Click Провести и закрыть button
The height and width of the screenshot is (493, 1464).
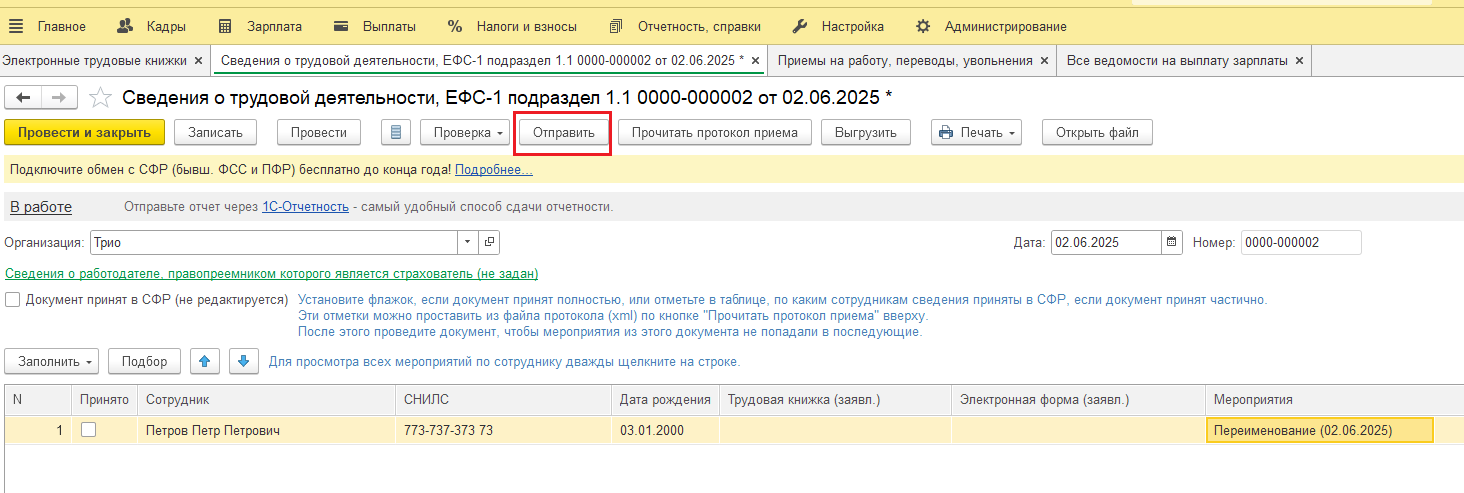(84, 132)
